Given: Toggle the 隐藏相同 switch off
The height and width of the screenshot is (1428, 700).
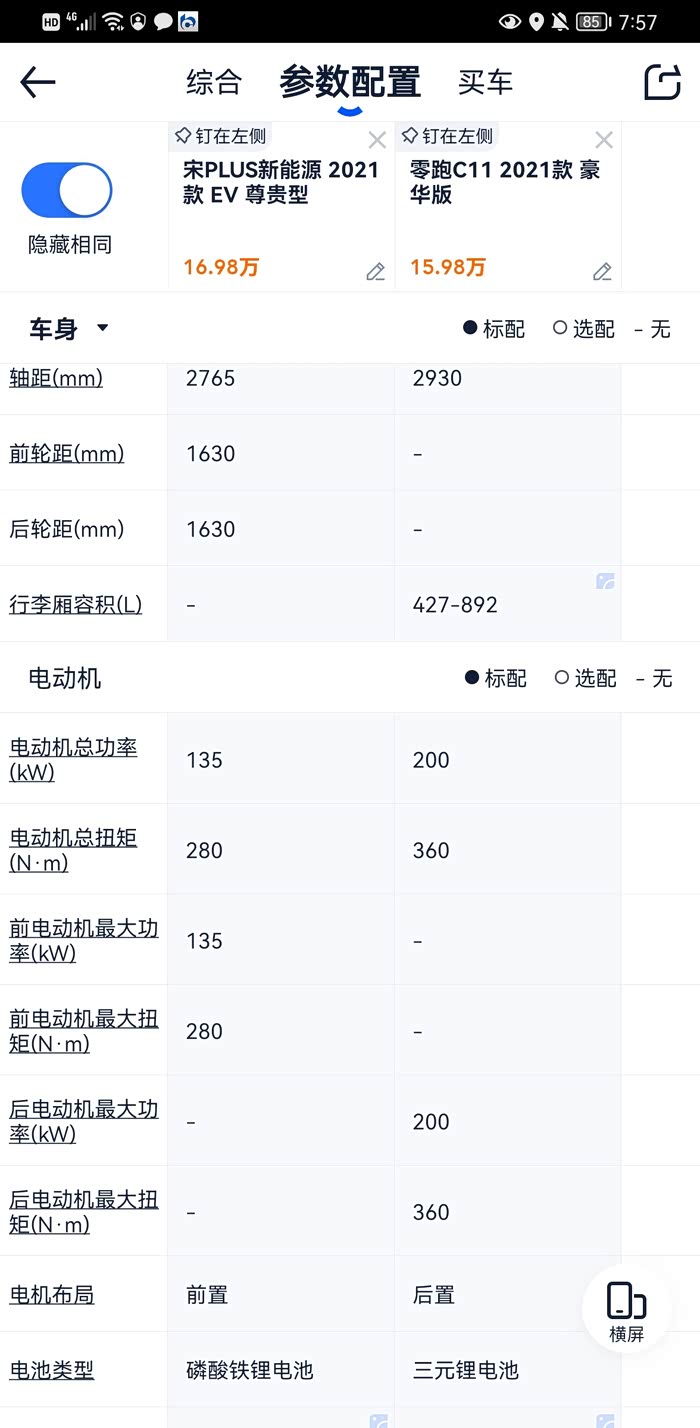Looking at the screenshot, I should [x=67, y=190].
